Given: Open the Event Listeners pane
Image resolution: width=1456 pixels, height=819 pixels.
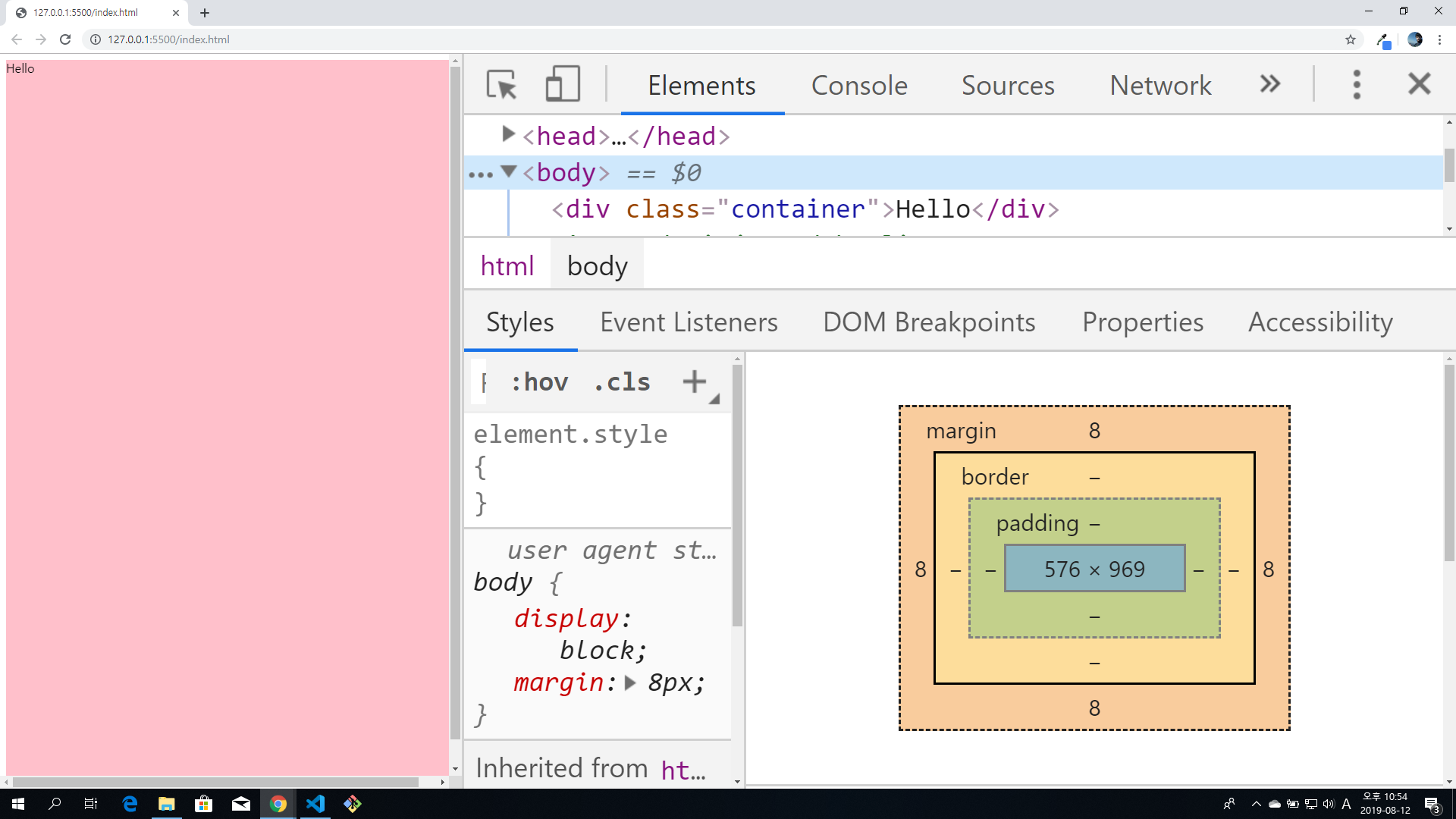Looking at the screenshot, I should [x=689, y=322].
